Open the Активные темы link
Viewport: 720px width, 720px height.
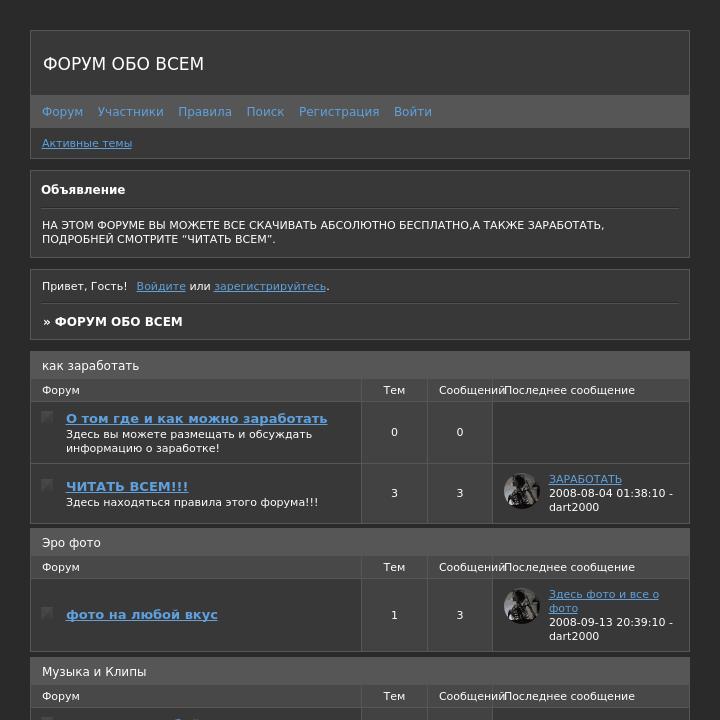click(x=87, y=143)
